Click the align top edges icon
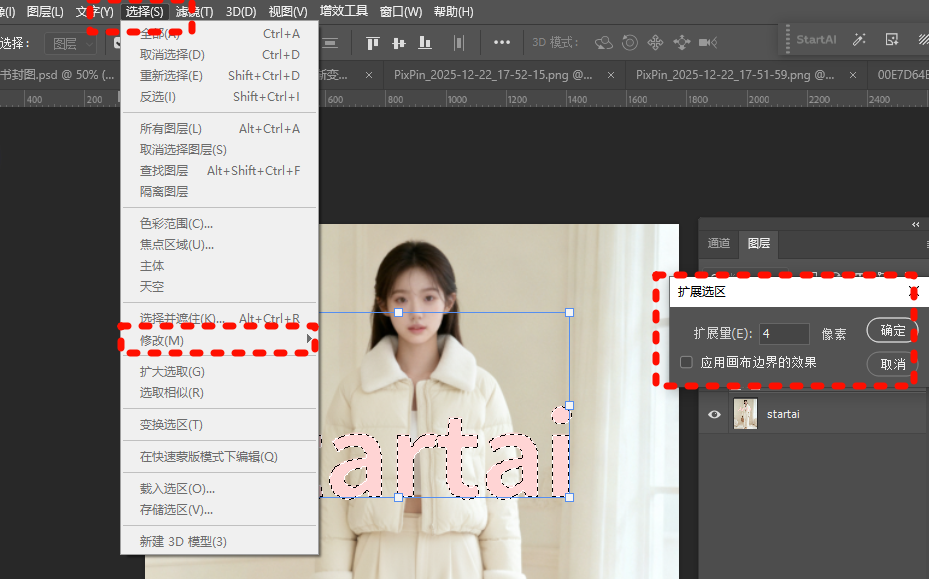 pos(373,43)
